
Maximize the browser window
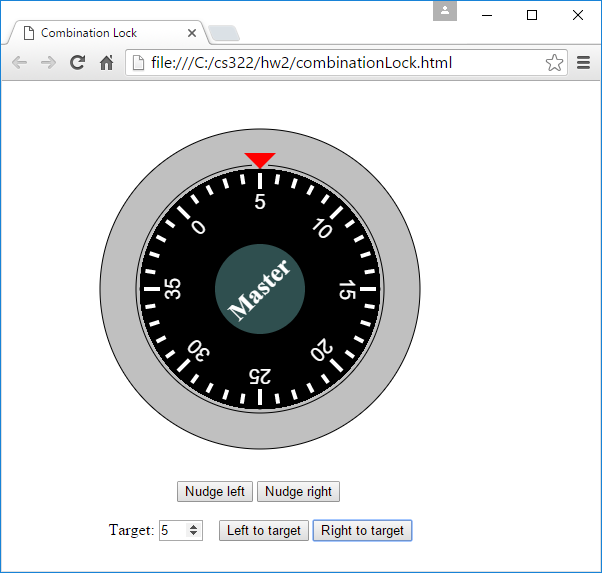pos(532,15)
